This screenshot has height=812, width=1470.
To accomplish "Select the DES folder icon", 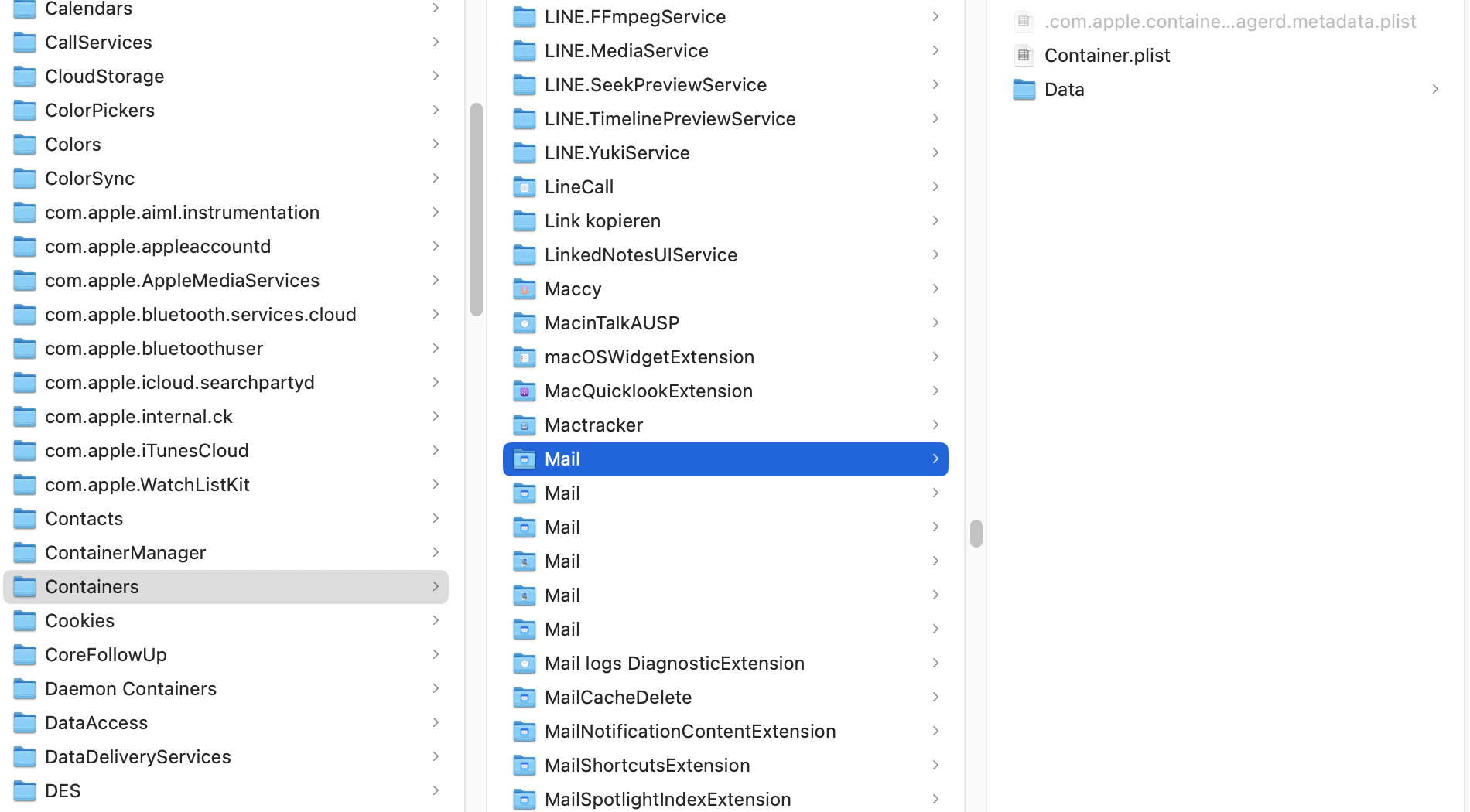I will pos(25,791).
